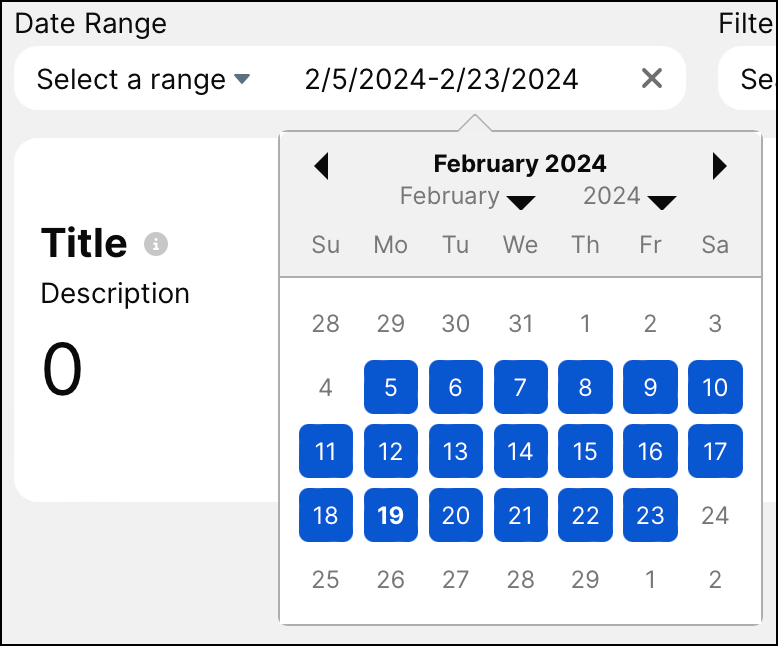The width and height of the screenshot is (778, 646).
Task: Click the 2/5/2024-2/23/2024 date field
Action: click(441, 79)
